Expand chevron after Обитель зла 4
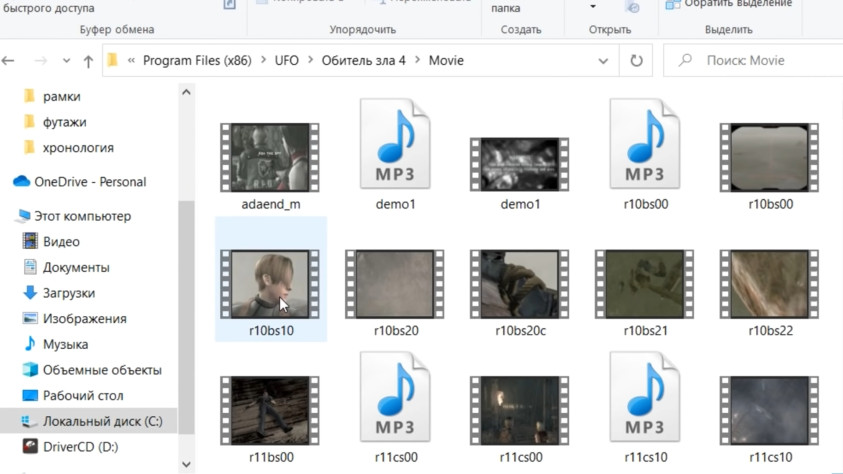Image resolution: width=843 pixels, height=474 pixels. [417, 60]
